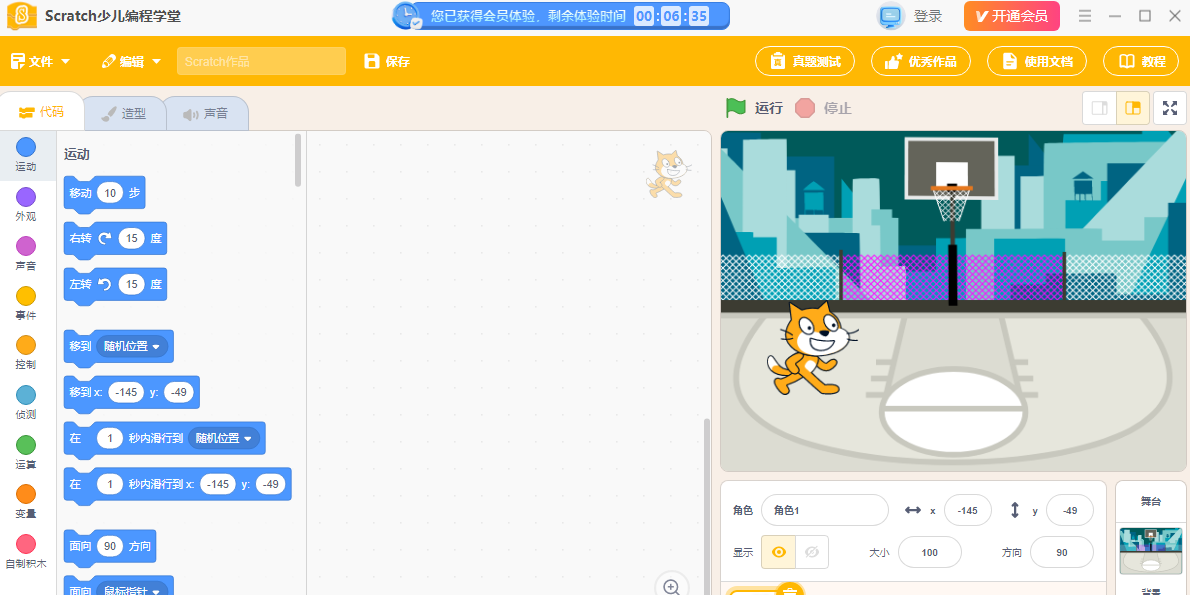Click the 15 value in 右转 block
Image resolution: width=1190 pixels, height=595 pixels.
coord(131,239)
